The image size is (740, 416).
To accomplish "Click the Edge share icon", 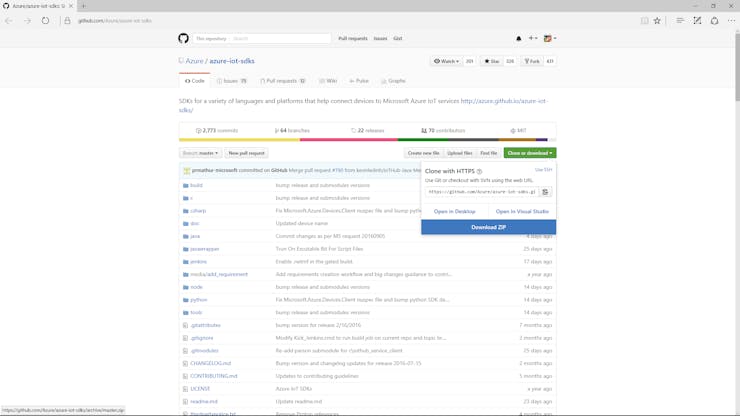I will pos(715,21).
